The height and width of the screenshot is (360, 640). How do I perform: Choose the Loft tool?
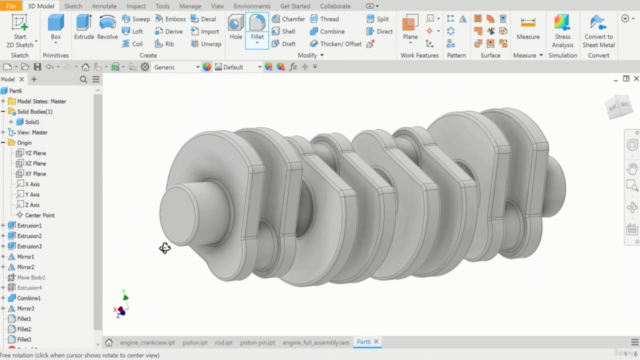tap(133, 31)
